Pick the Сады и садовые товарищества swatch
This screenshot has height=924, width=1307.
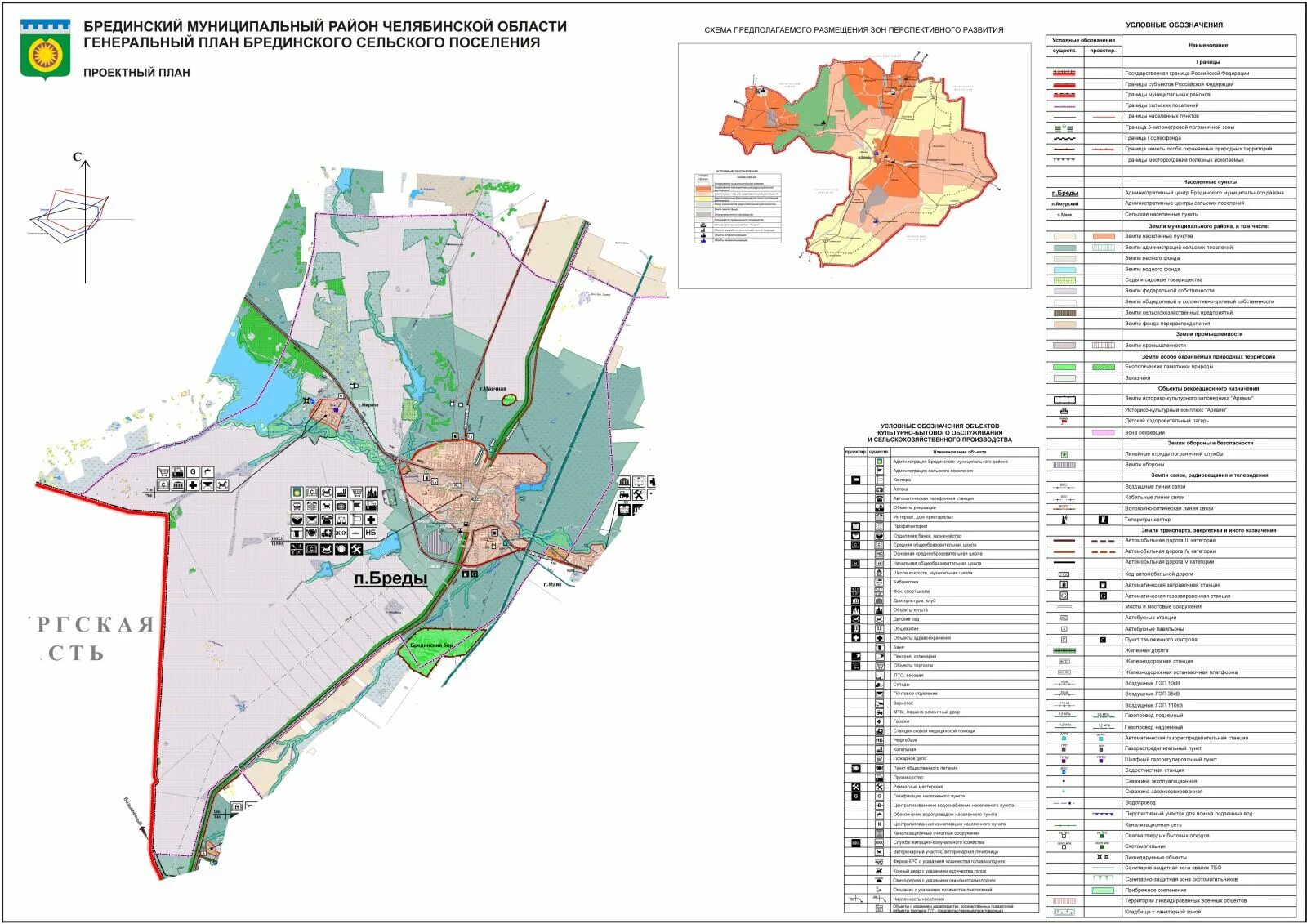pos(1064,280)
